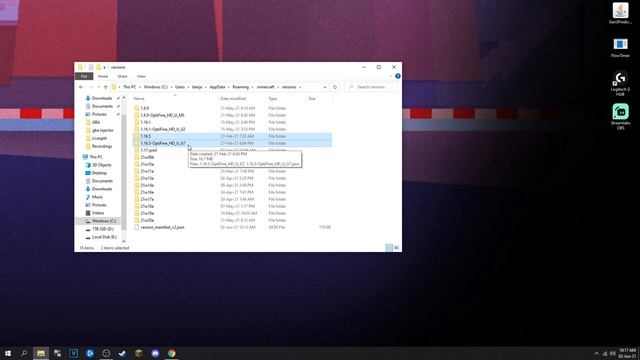Select the 21w11a folder
This screenshot has width=640, height=360.
click(147, 171)
